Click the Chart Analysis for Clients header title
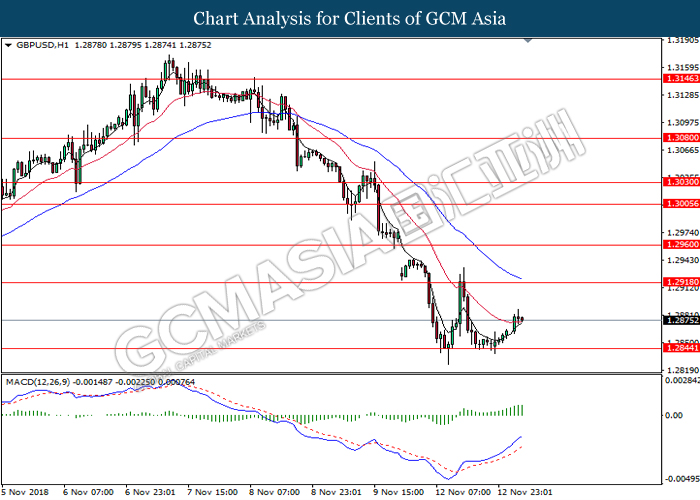 [350, 19]
